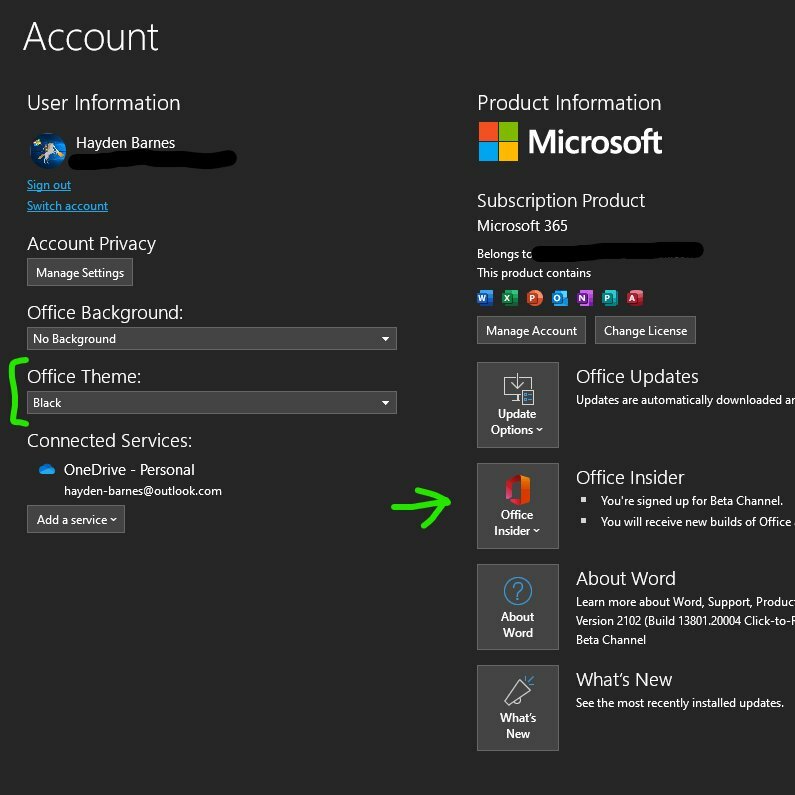
Task: Click the Hayden Barnes user name
Action: tap(125, 143)
